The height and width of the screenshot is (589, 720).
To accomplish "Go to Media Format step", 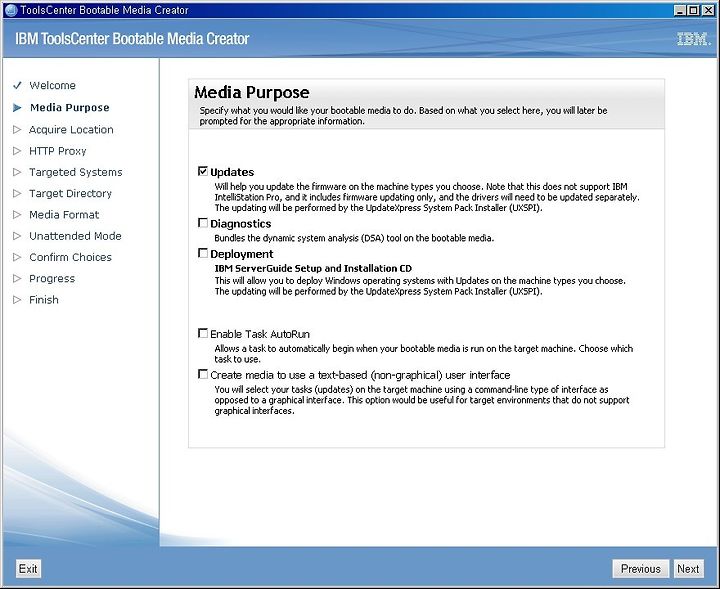I will (x=64, y=214).
